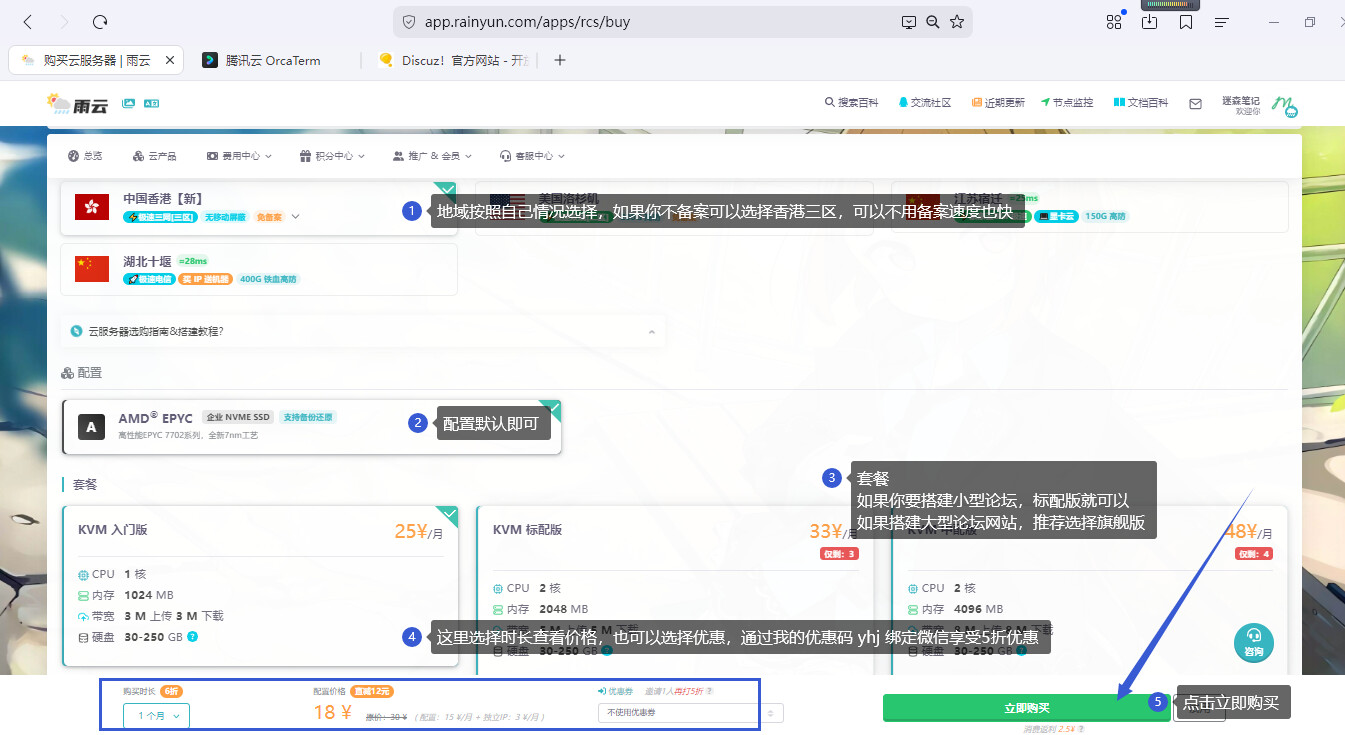The width and height of the screenshot is (1345, 735).
Task: Expand 推广 & 会员 menu
Action: [x=431, y=156]
